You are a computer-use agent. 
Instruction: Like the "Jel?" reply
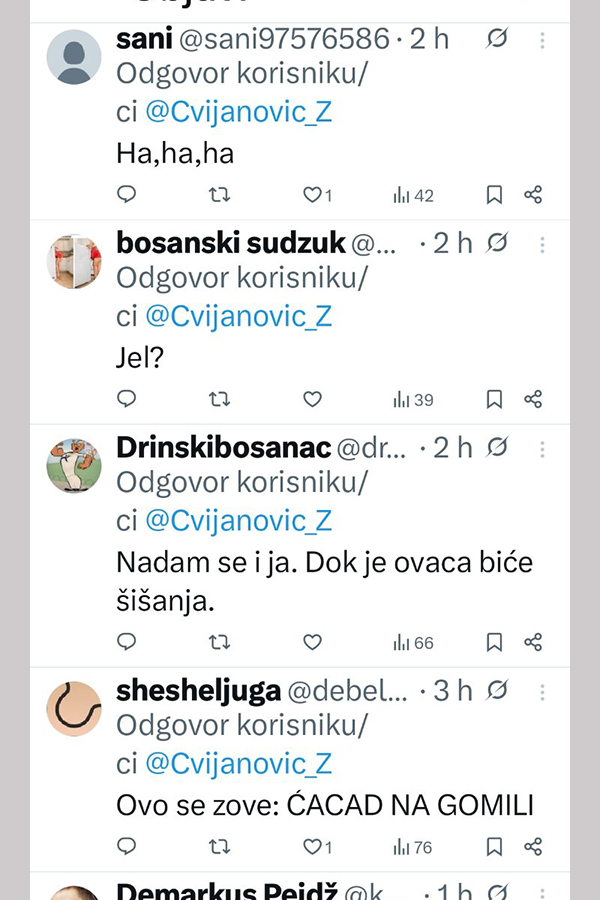[x=312, y=399]
